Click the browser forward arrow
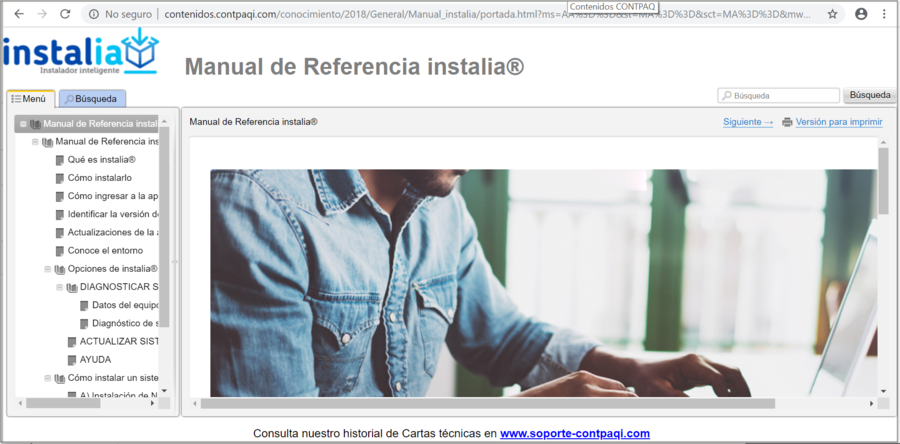Image resolution: width=900 pixels, height=444 pixels. click(42, 14)
